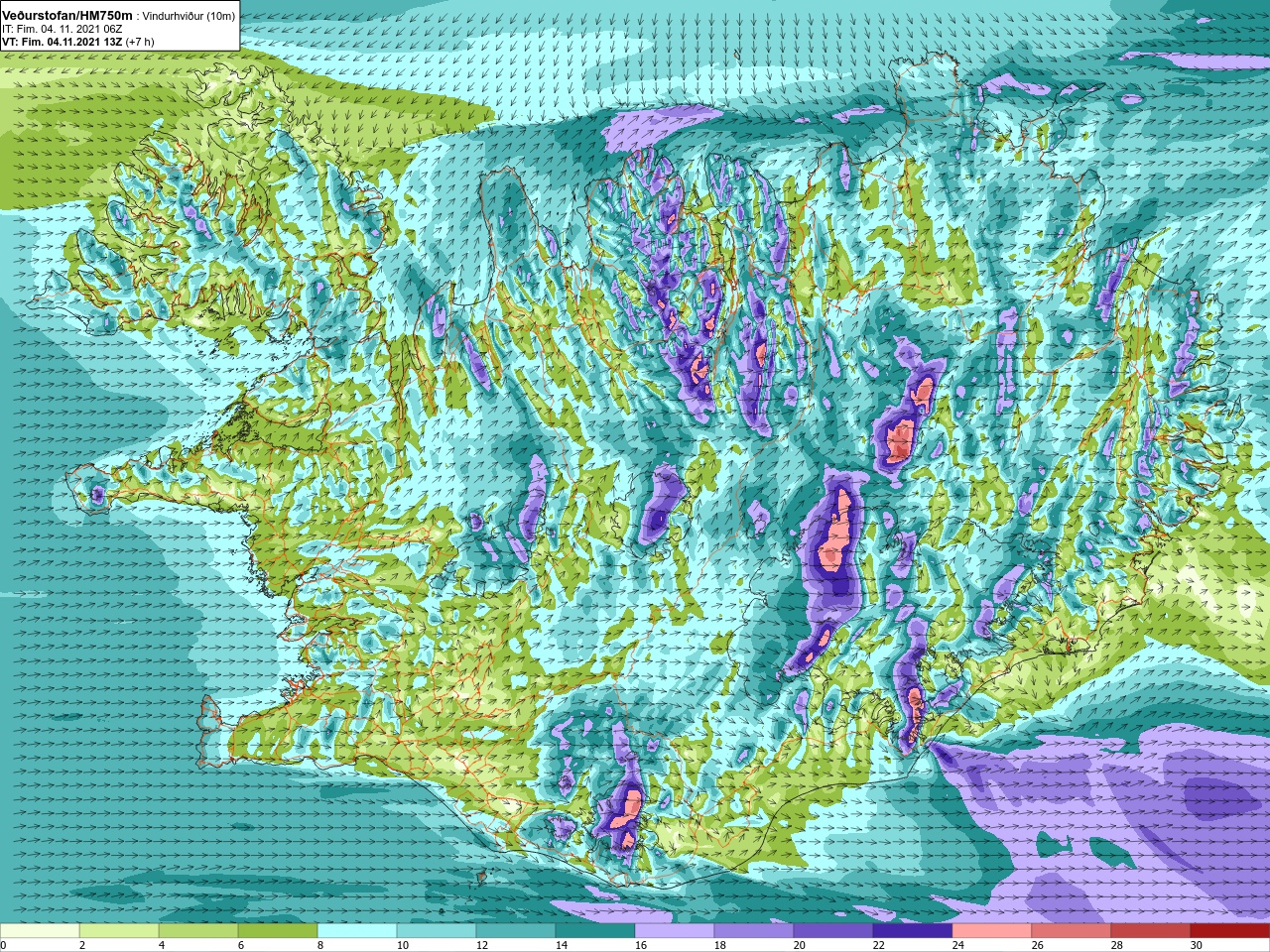Select the 'Vindurhviður (10m)' label
This screenshot has width=1270, height=952.
pos(189,16)
